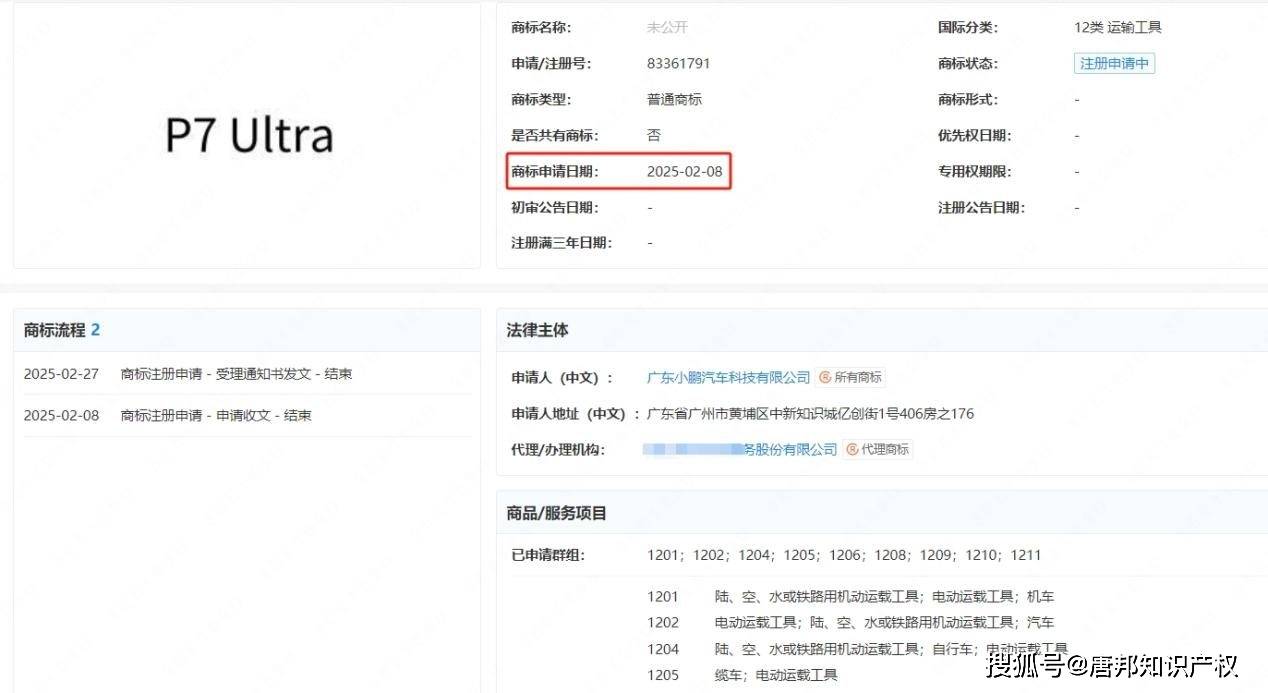
Task: Click the P7 Ultra trademark image
Action: (249, 136)
